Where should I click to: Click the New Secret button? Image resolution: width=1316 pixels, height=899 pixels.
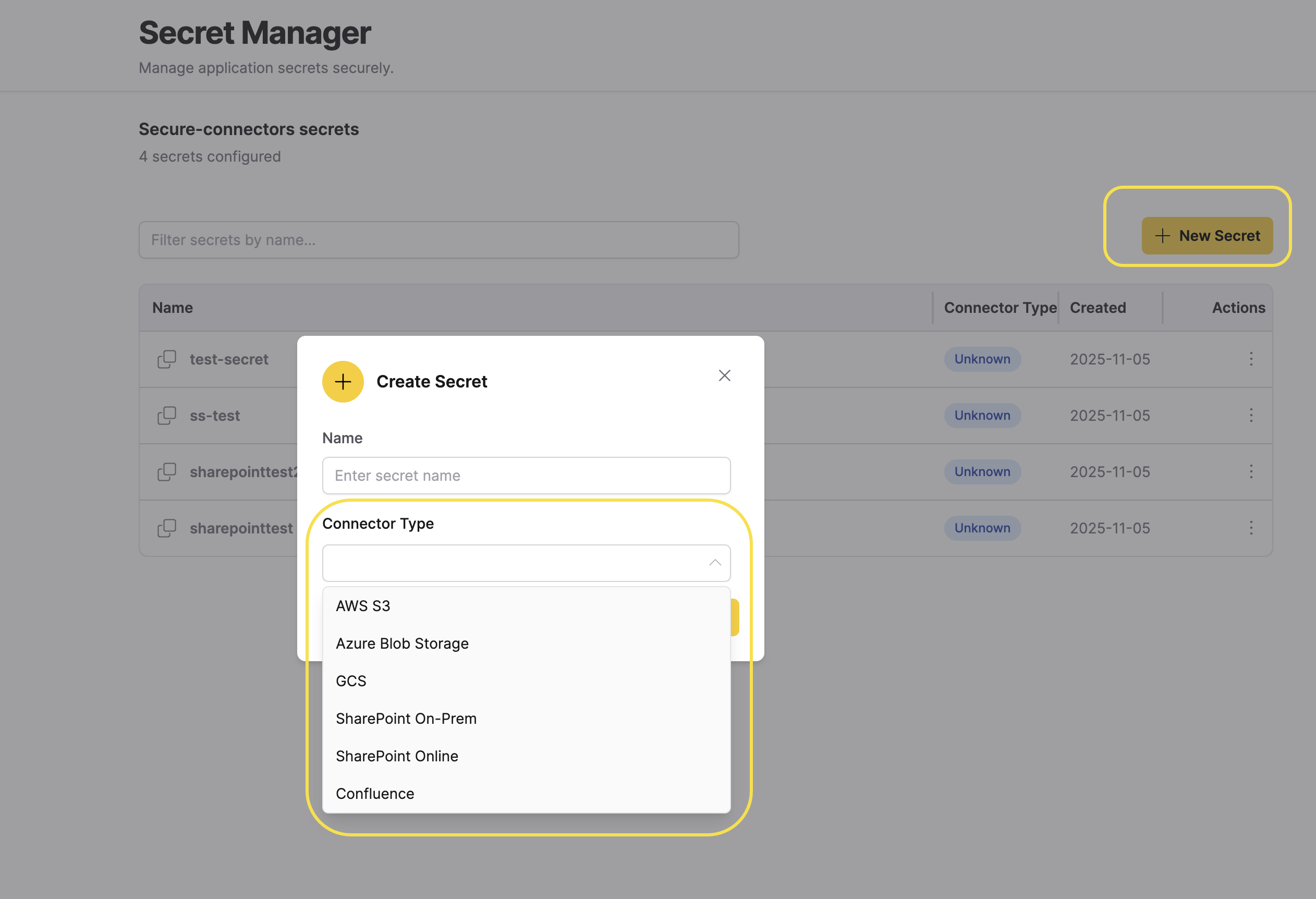tap(1207, 236)
